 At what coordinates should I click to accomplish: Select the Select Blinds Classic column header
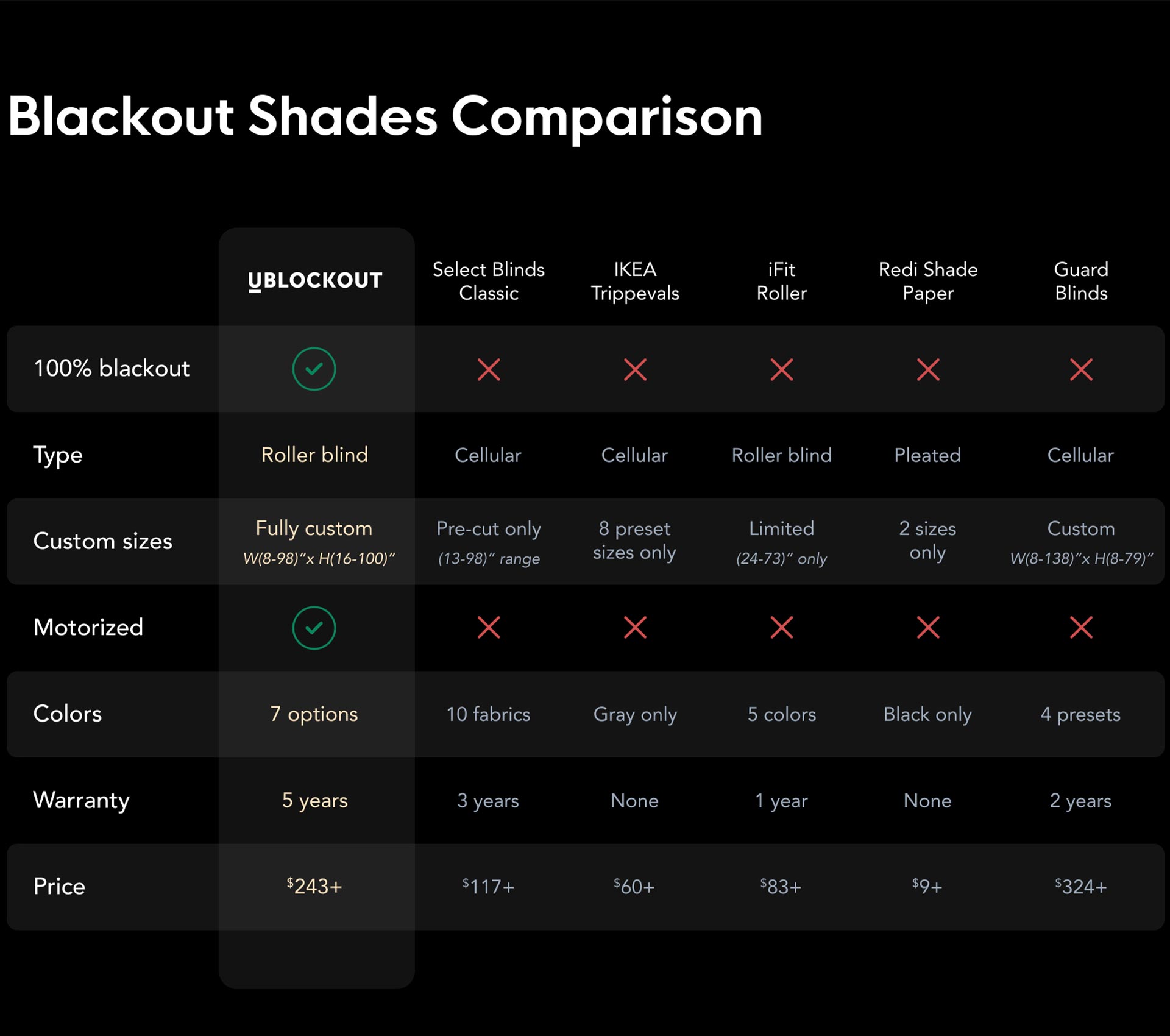point(489,281)
